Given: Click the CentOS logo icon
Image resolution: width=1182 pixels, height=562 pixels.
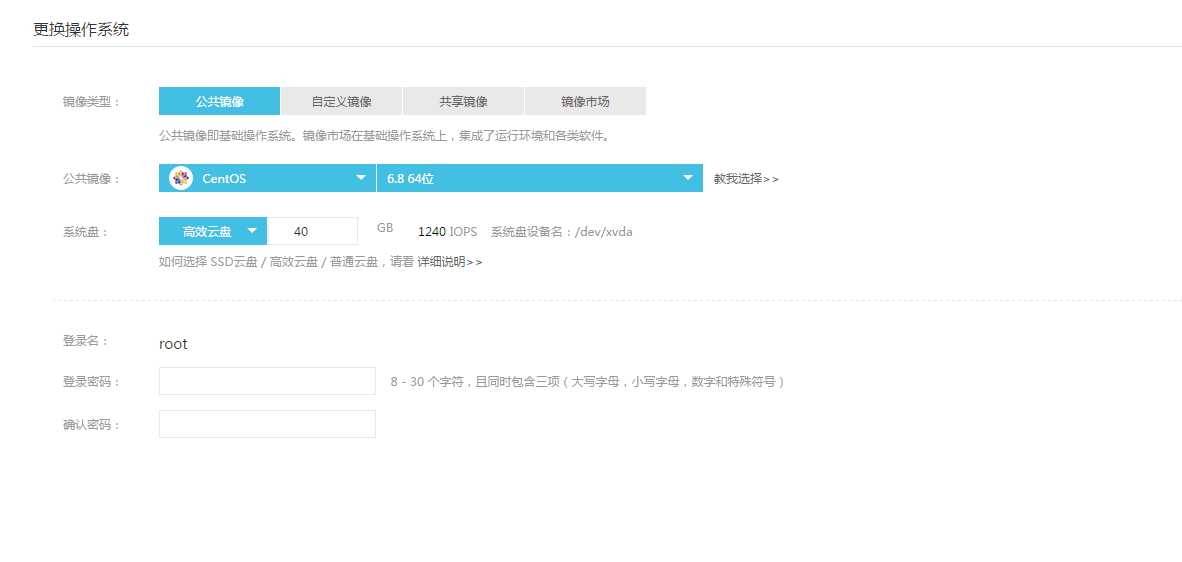Looking at the screenshot, I should (181, 179).
